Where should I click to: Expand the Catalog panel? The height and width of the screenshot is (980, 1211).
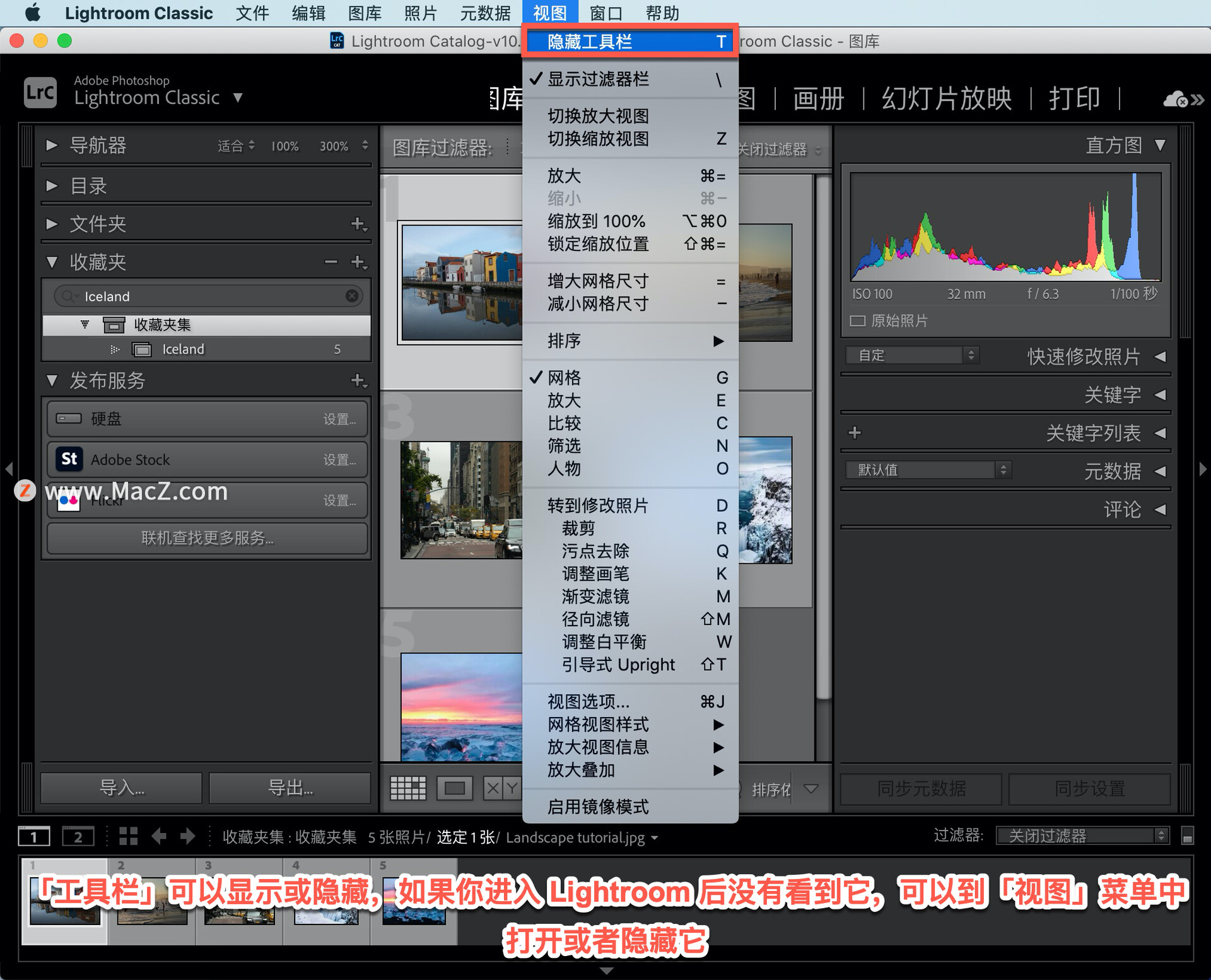pos(52,185)
